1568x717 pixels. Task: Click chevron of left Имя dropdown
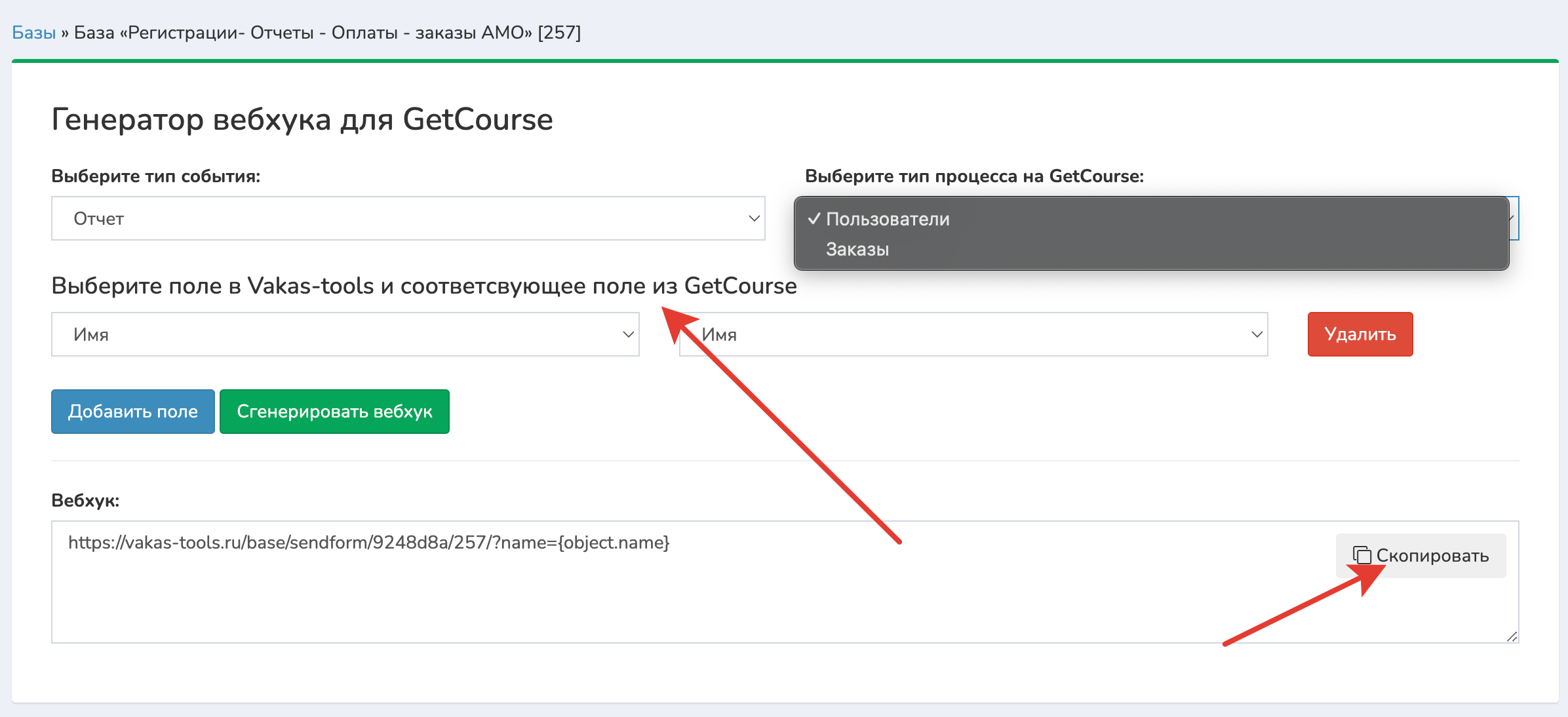click(x=627, y=334)
